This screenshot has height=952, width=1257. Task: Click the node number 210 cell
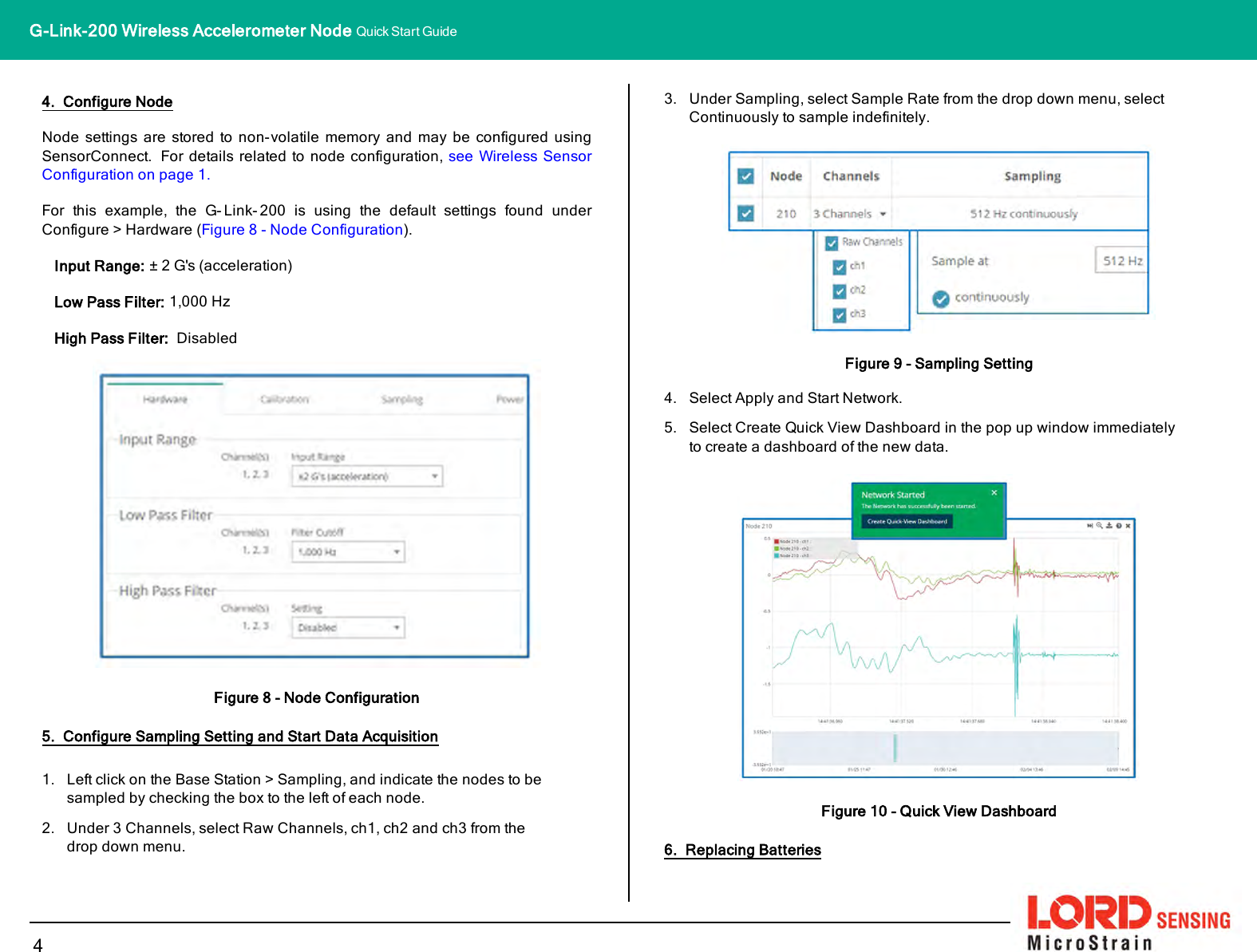click(x=786, y=214)
